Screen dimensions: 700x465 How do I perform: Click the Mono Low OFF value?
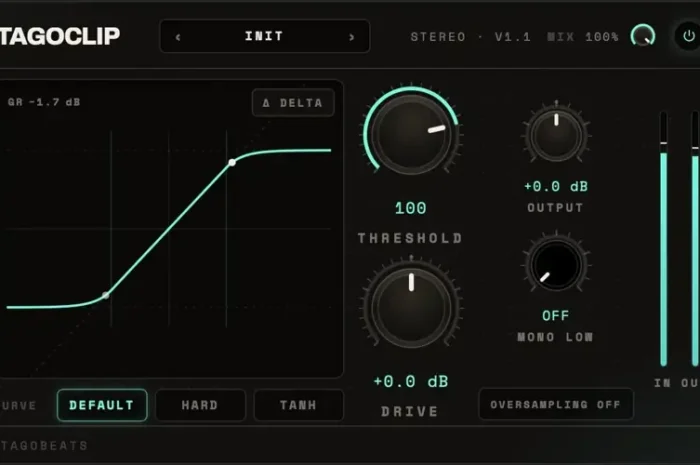[556, 316]
